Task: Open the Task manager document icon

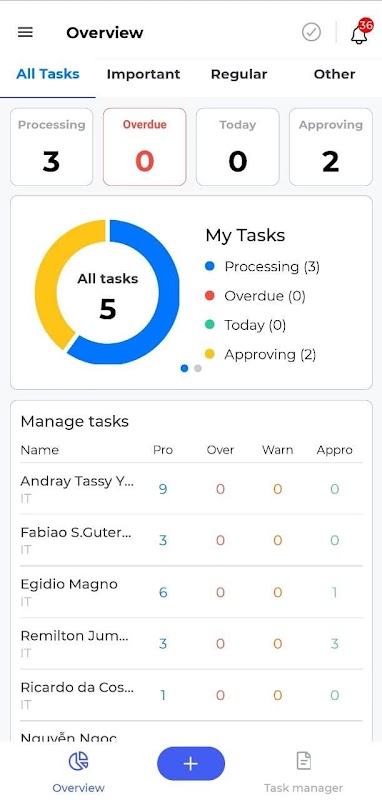Action: click(303, 762)
